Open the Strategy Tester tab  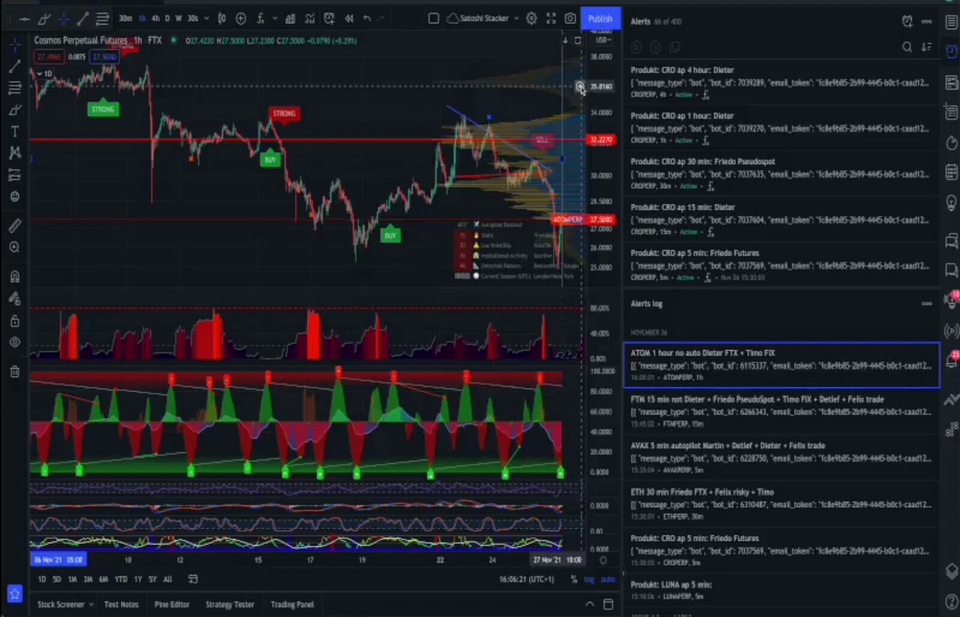[230, 605]
